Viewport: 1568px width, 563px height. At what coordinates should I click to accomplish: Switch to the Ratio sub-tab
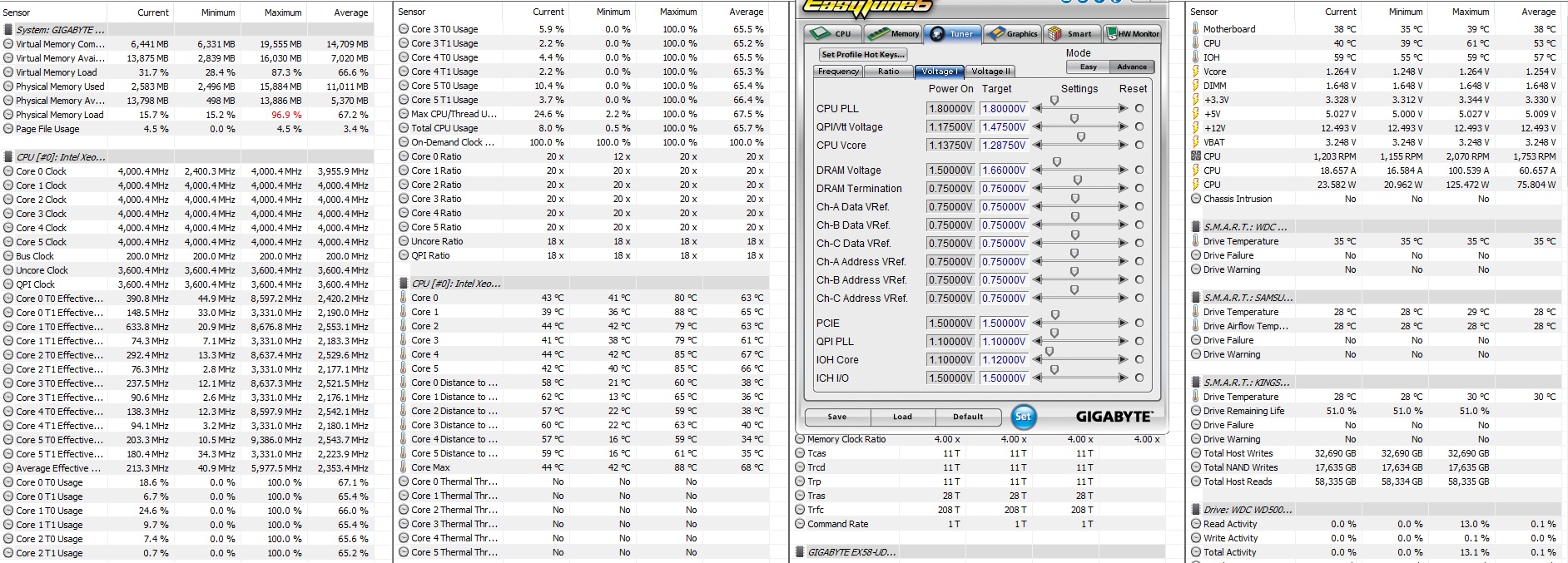click(x=888, y=72)
